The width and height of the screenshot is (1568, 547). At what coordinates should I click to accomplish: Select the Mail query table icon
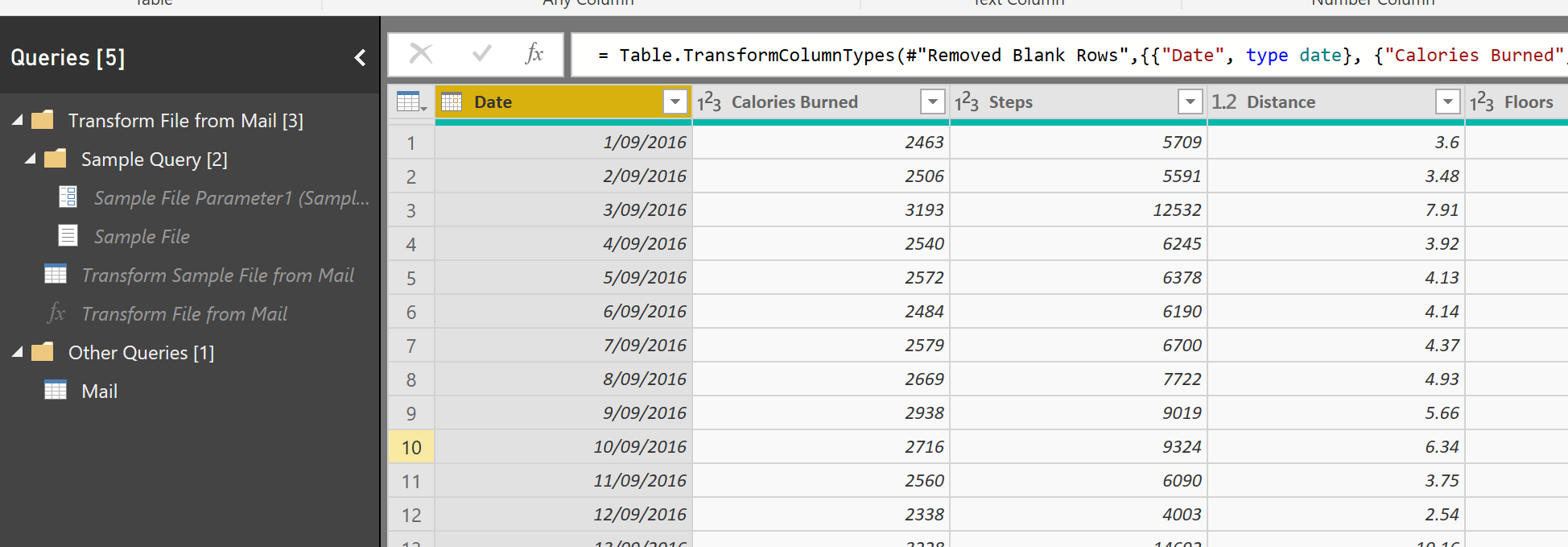[x=56, y=391]
